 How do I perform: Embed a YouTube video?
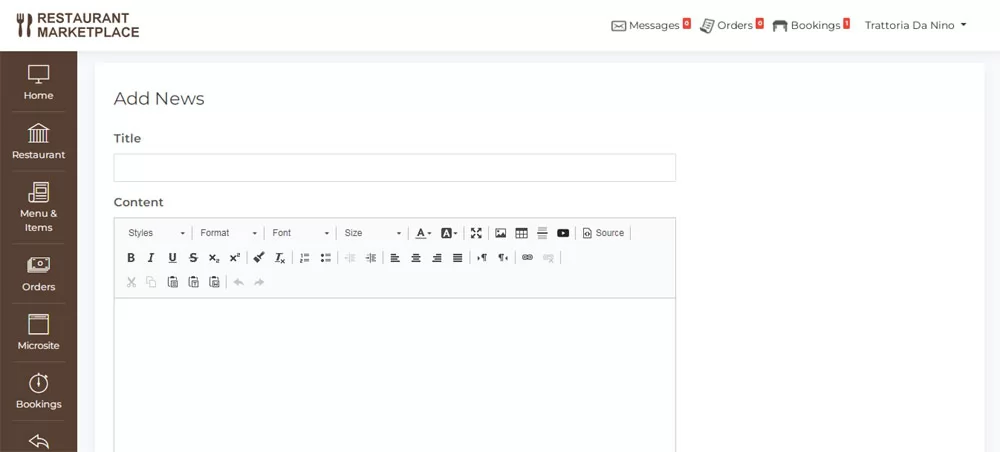pyautogui.click(x=563, y=233)
